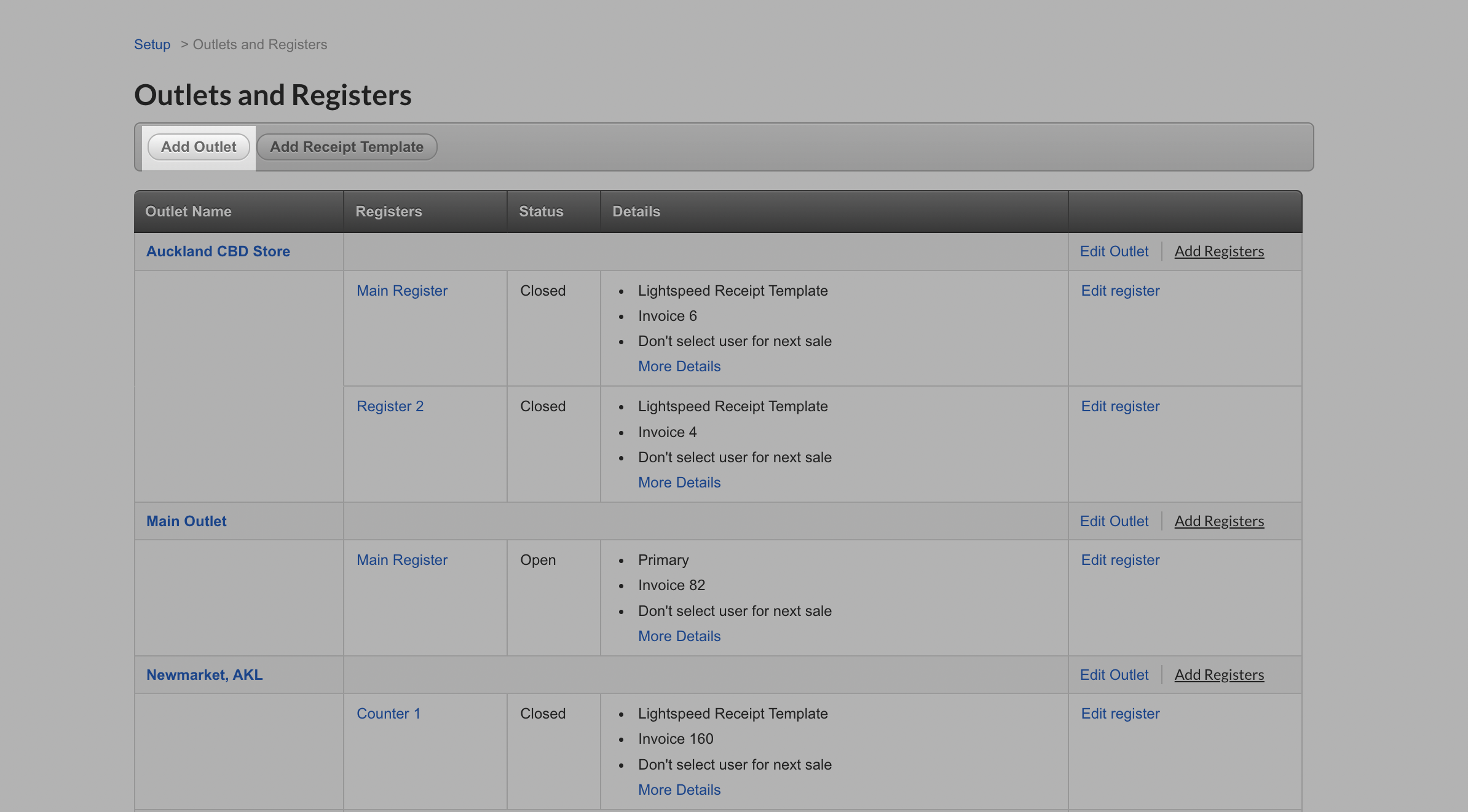Expand More Details for Counter 1

coord(679,789)
